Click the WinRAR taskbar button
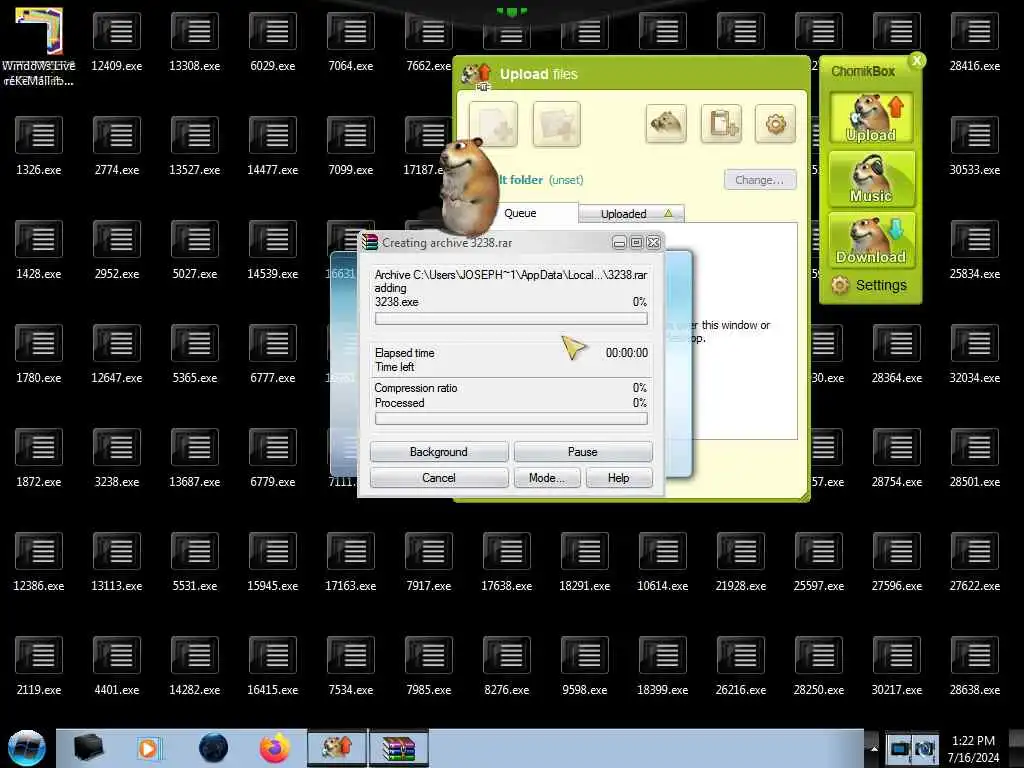1024x768 pixels. pyautogui.click(x=399, y=748)
